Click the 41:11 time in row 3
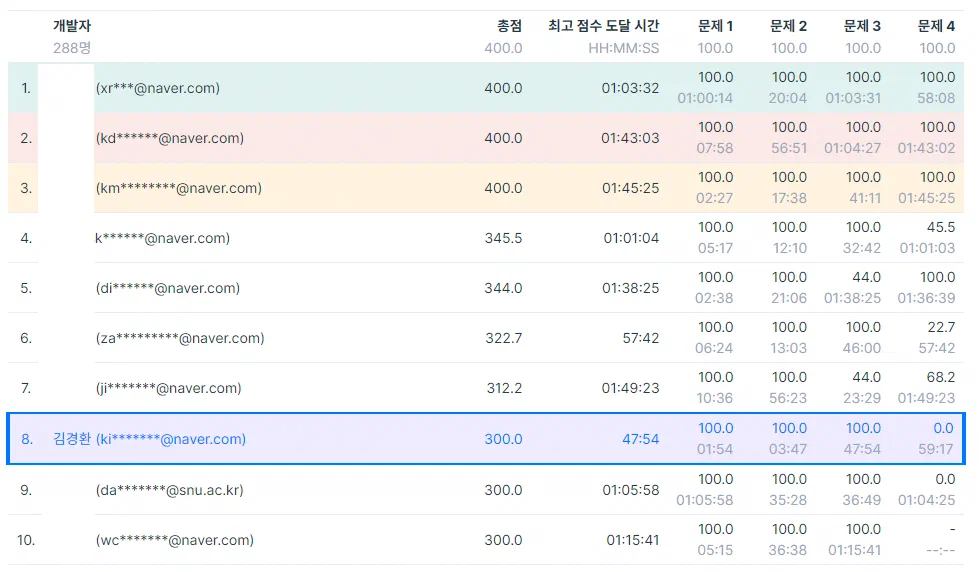This screenshot has width=979, height=572. (865, 198)
